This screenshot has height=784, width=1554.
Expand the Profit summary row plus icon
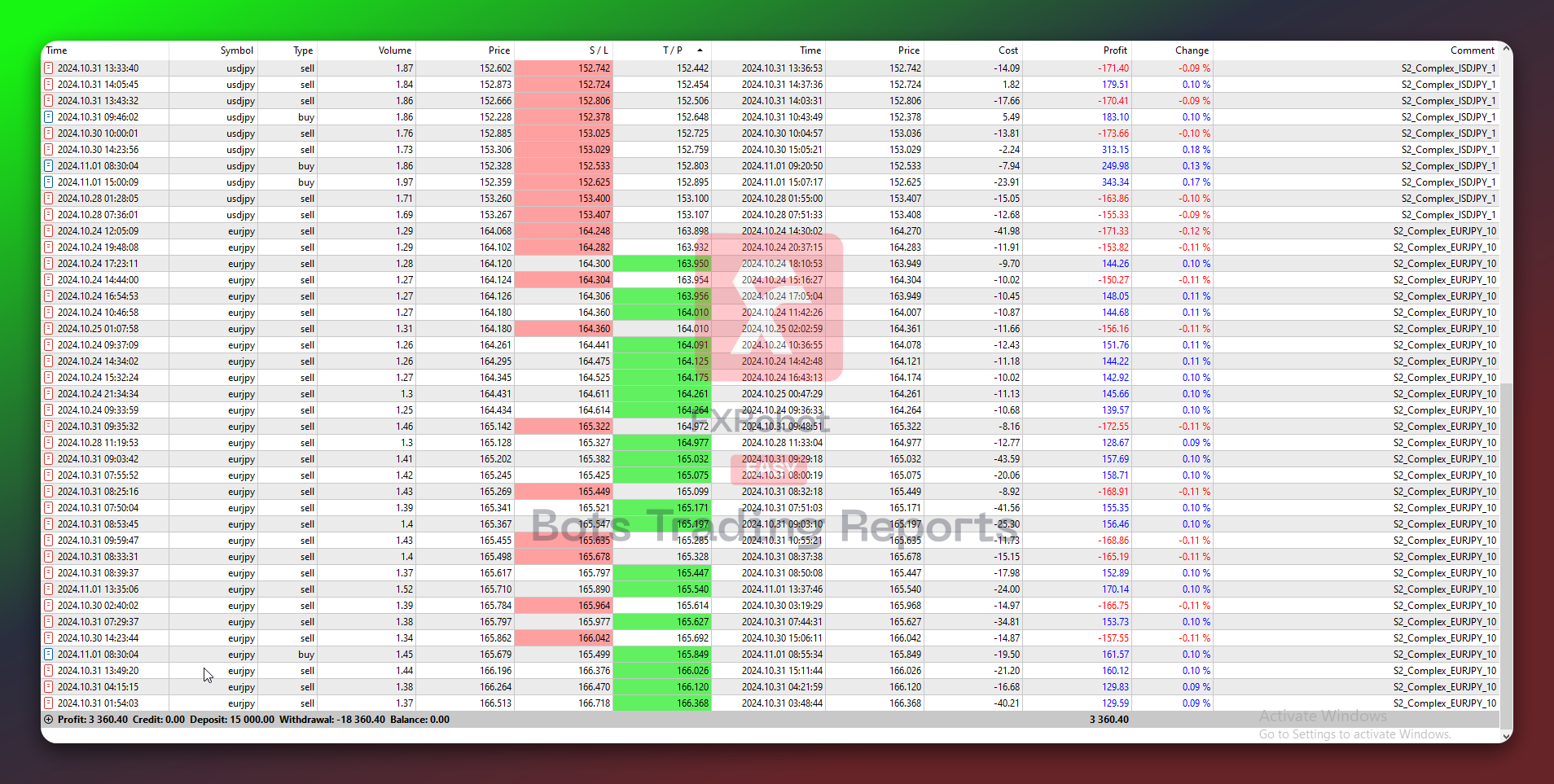pyautogui.click(x=48, y=720)
